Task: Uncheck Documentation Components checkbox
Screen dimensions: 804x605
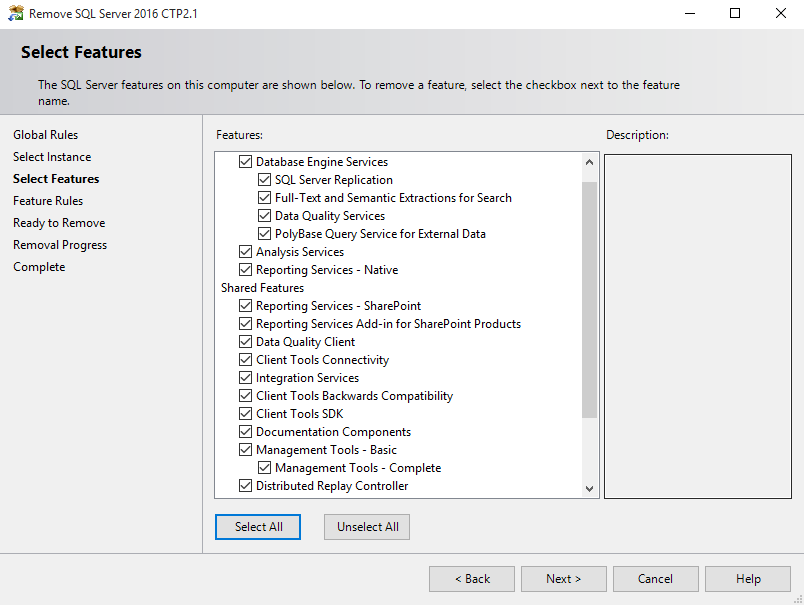Action: click(245, 431)
